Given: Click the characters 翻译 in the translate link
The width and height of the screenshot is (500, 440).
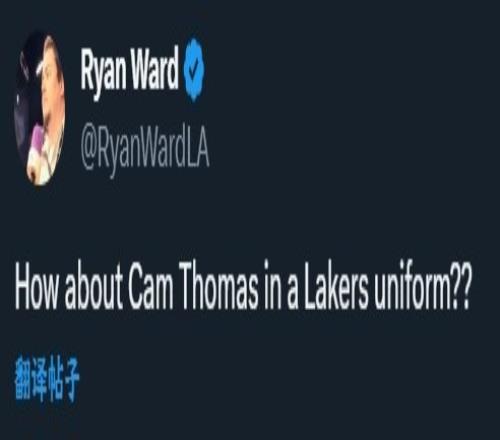Looking at the screenshot, I should click(30, 378).
